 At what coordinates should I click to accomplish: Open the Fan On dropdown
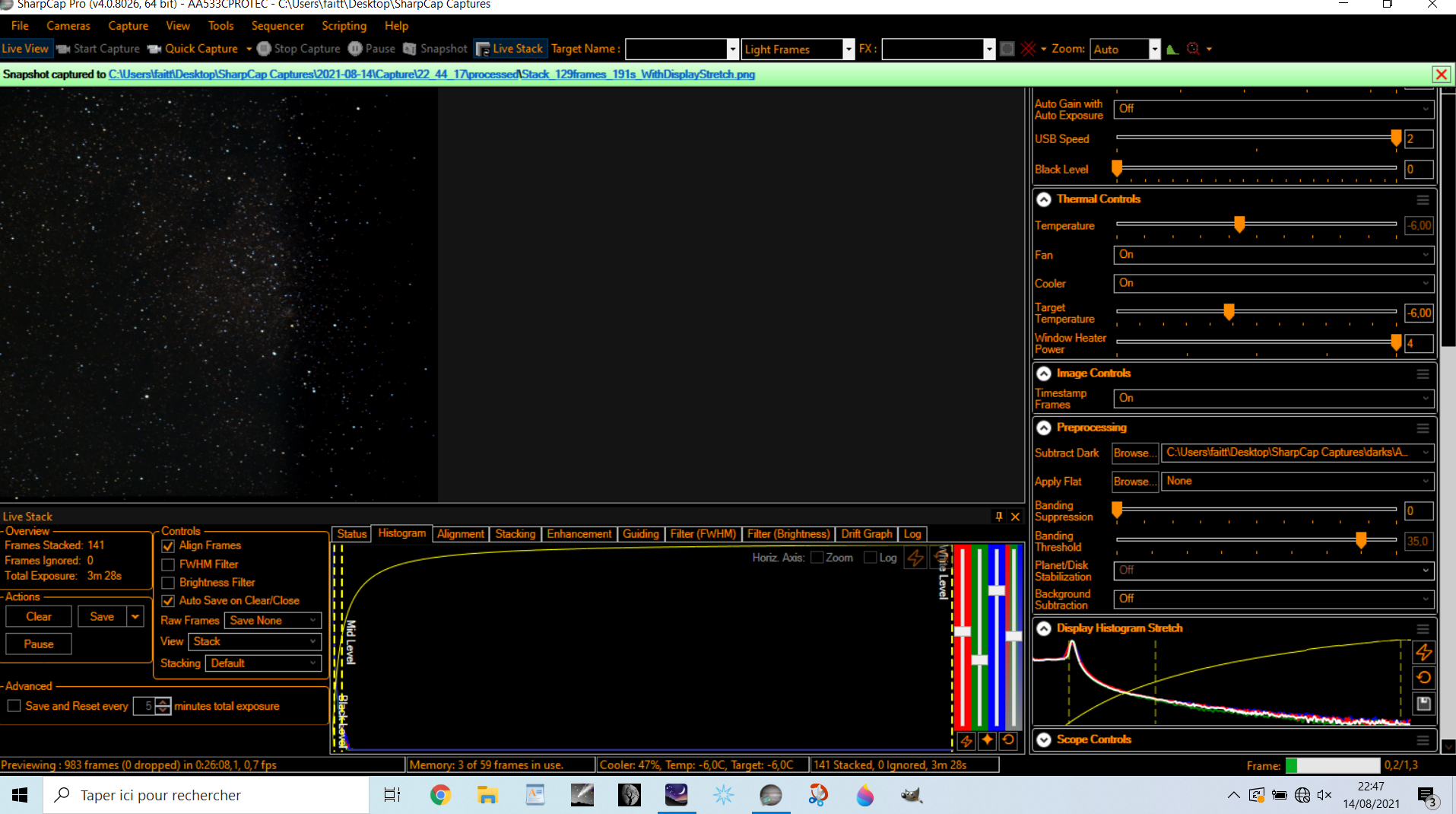pyautogui.click(x=1274, y=255)
